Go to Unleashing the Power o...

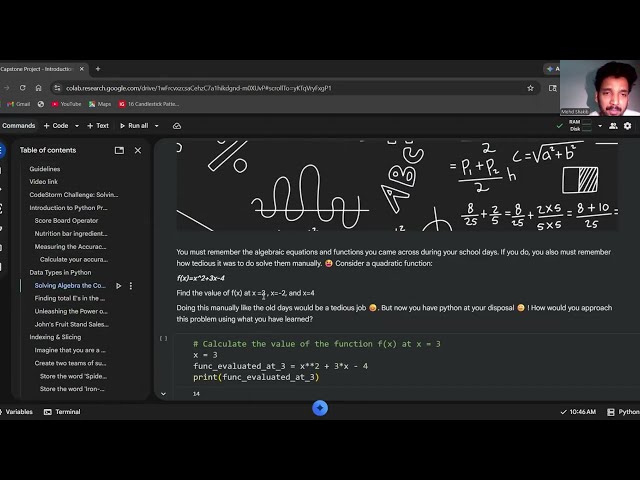[71, 311]
